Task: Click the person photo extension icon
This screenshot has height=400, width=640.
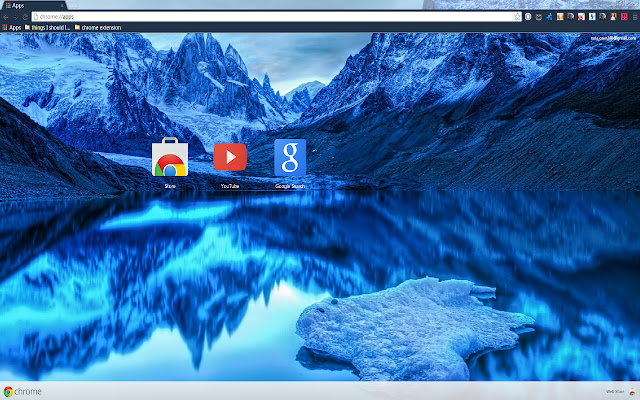Action: [x=613, y=17]
